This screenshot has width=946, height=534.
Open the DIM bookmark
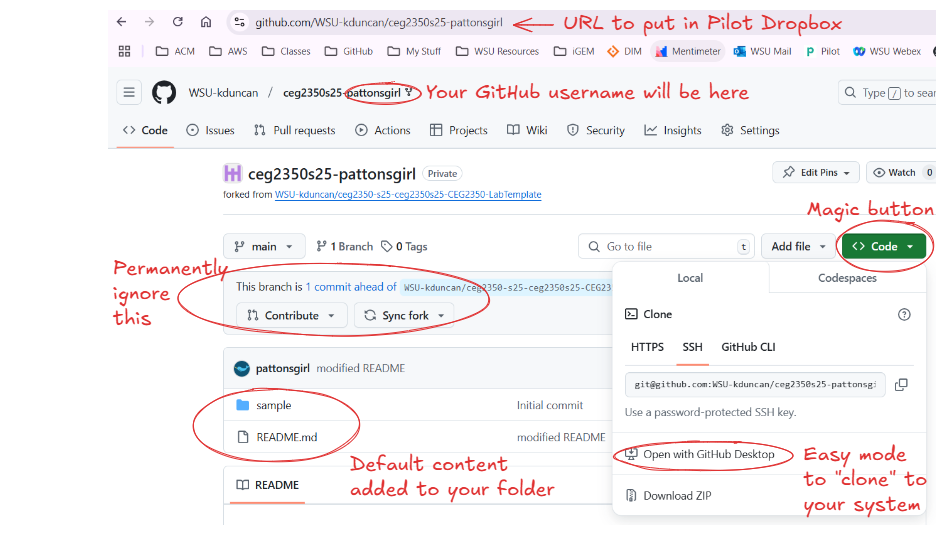point(624,51)
